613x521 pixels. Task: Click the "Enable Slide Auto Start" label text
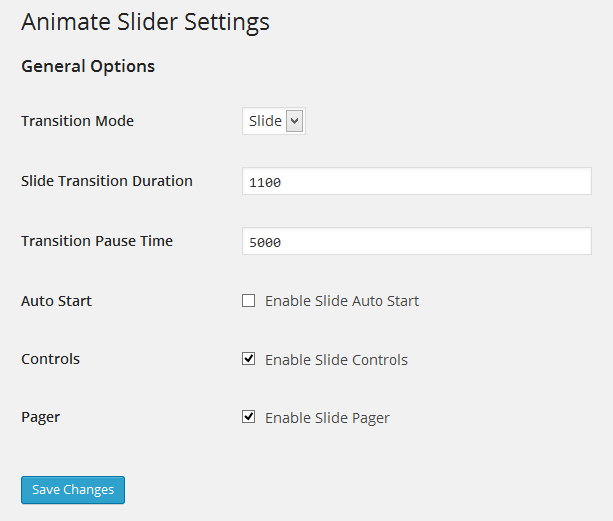341,301
